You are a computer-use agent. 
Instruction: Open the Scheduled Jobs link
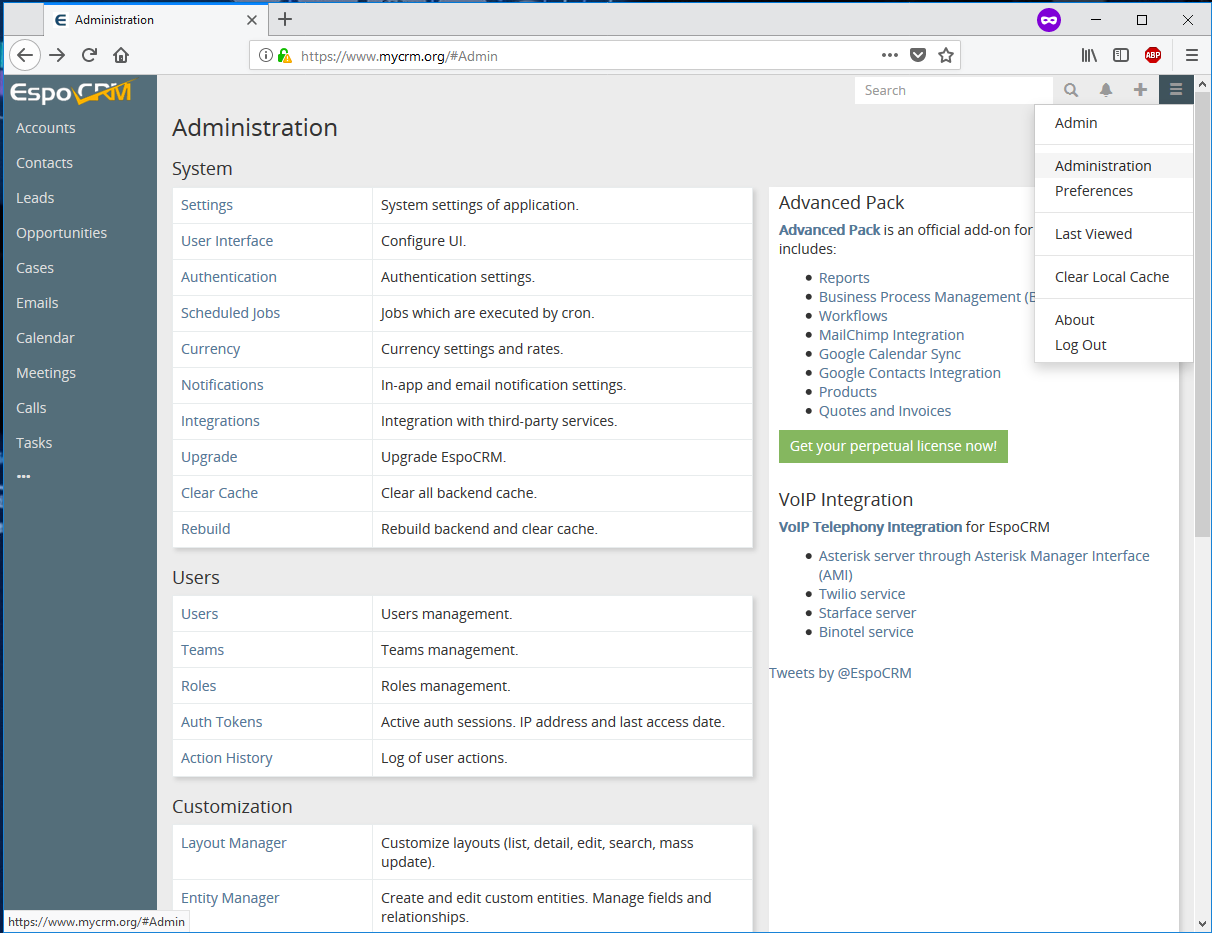(x=230, y=313)
